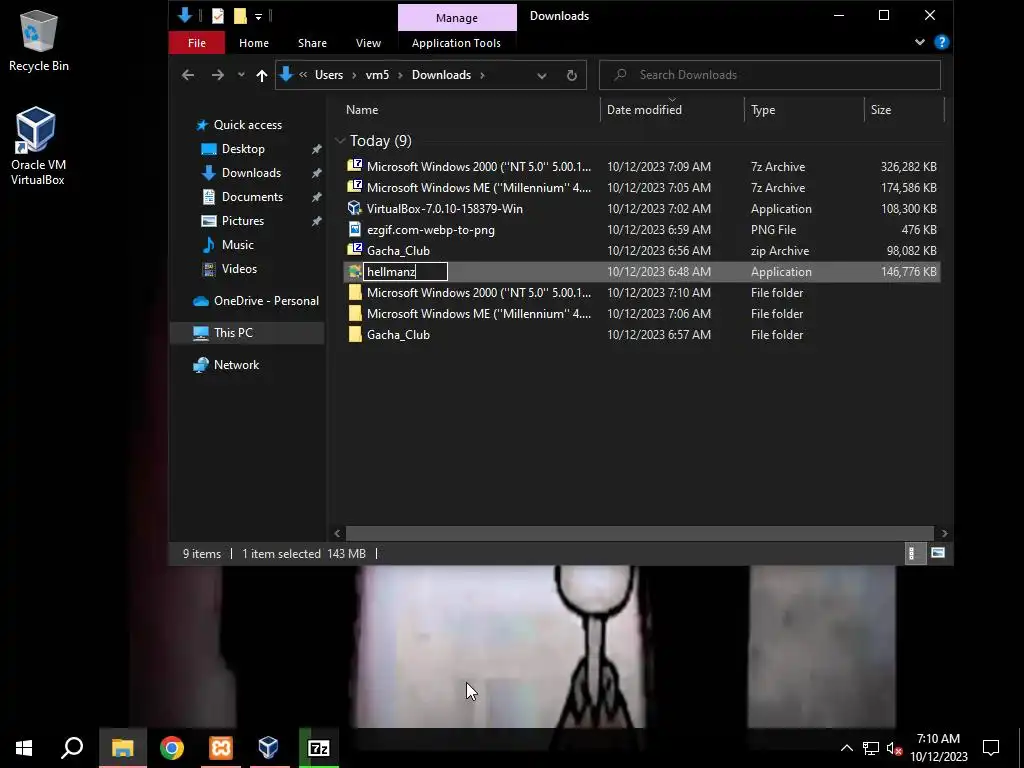The height and width of the screenshot is (768, 1024).
Task: Collapse the Today (9) group
Action: coord(340,141)
